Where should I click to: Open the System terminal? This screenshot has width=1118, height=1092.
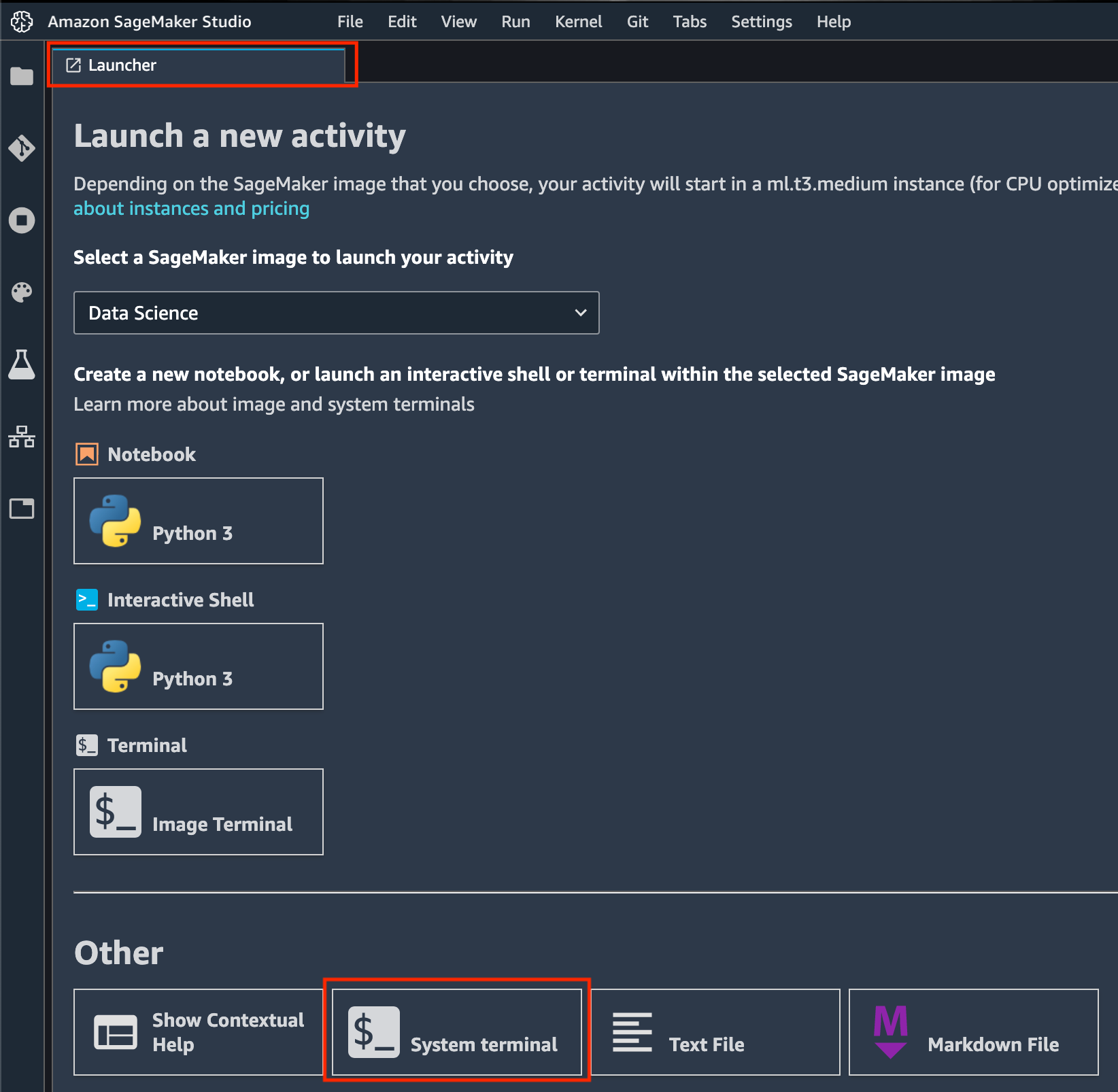456,1032
